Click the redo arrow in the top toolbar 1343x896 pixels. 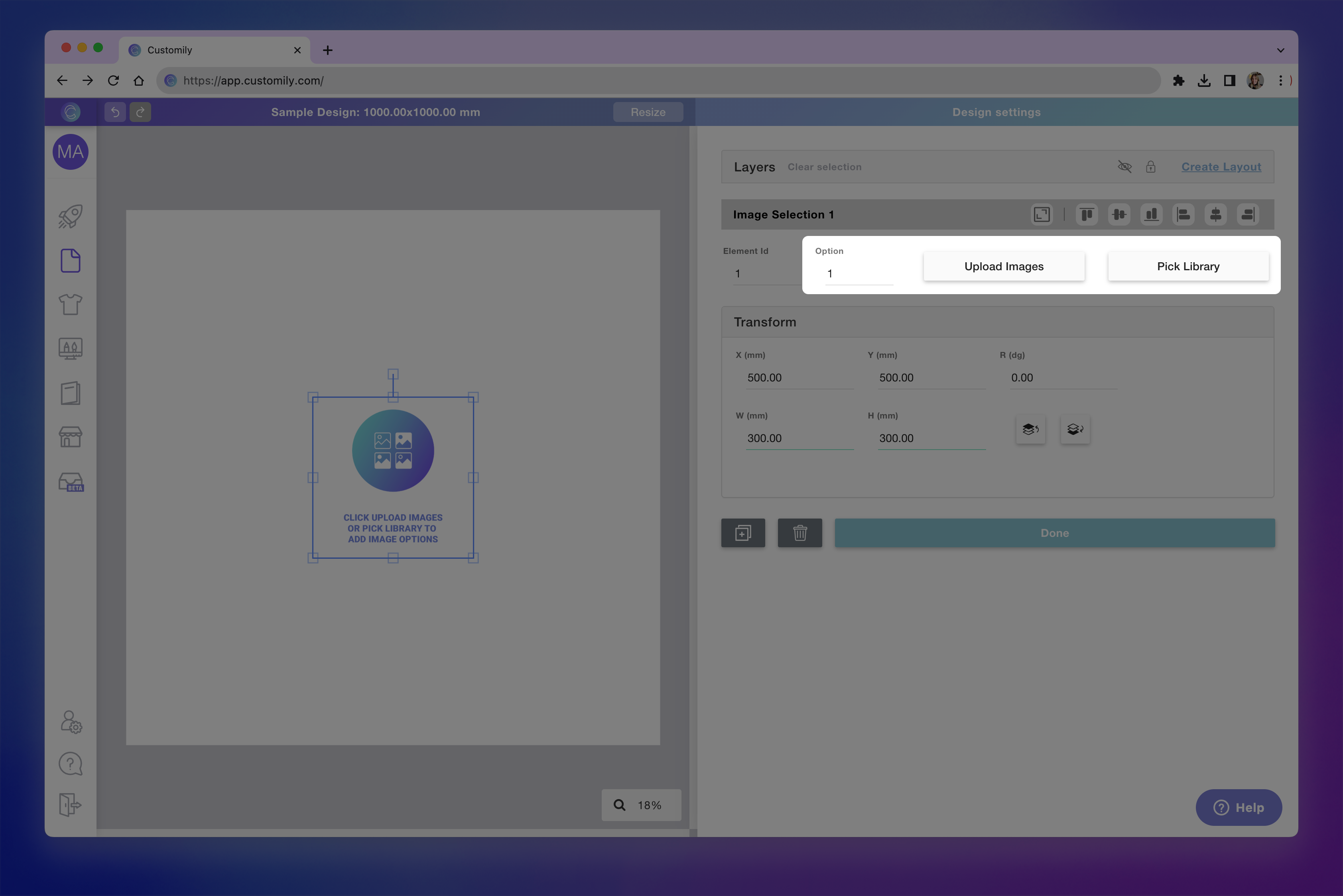(140, 112)
